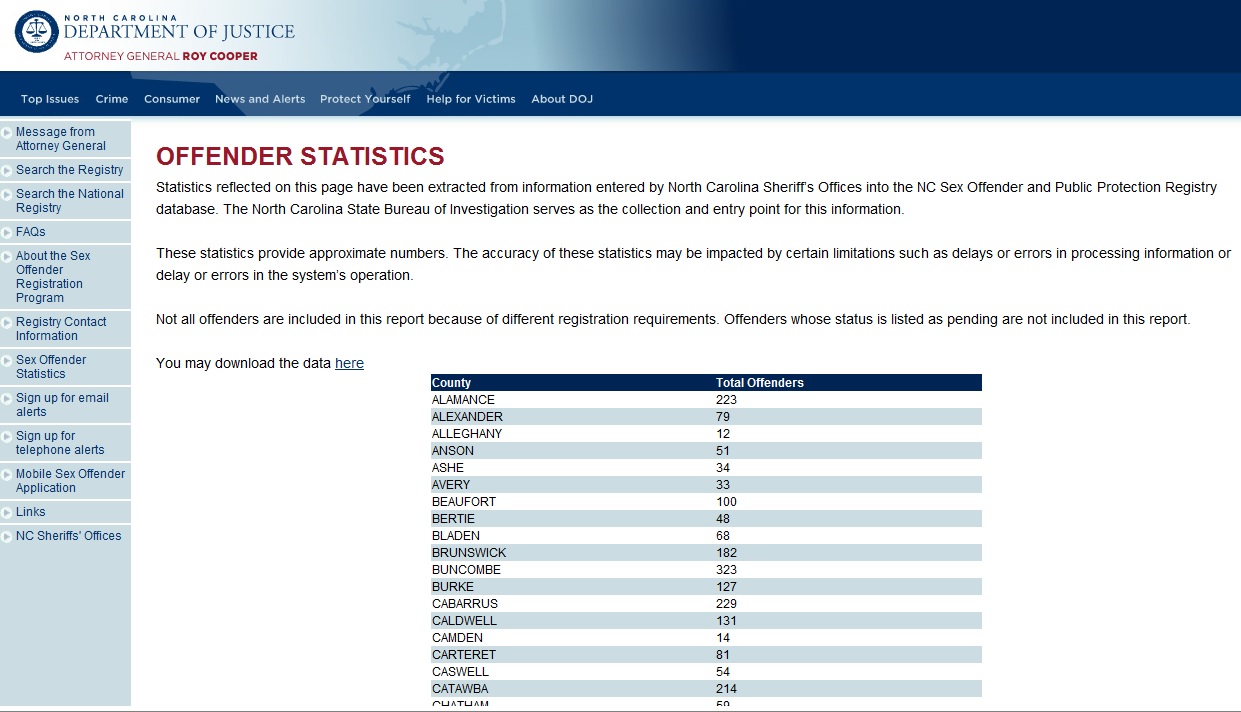Open Sign up for email alerts

click(x=62, y=405)
